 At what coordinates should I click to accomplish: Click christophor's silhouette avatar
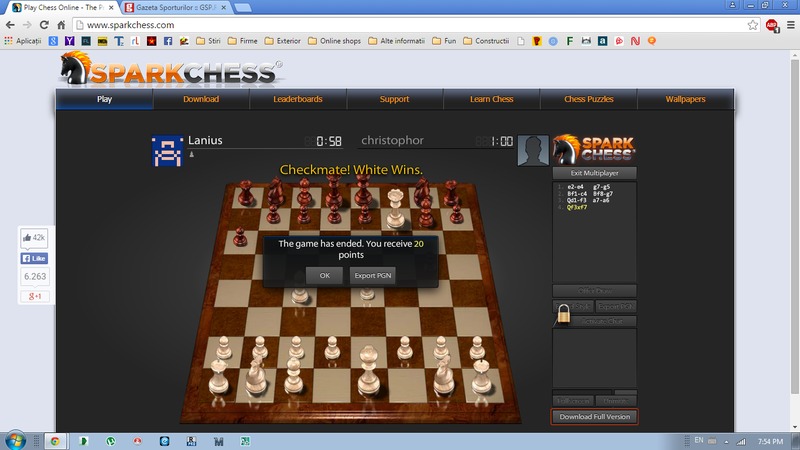point(533,150)
